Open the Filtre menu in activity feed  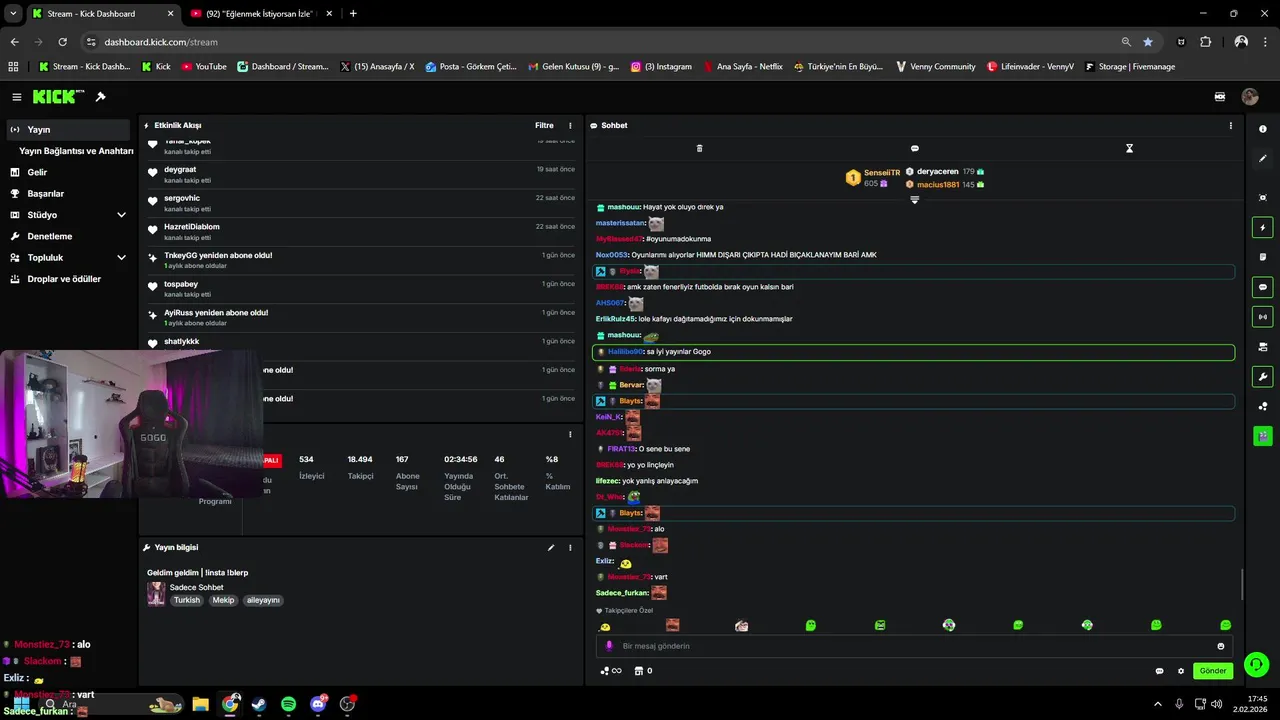(x=544, y=126)
